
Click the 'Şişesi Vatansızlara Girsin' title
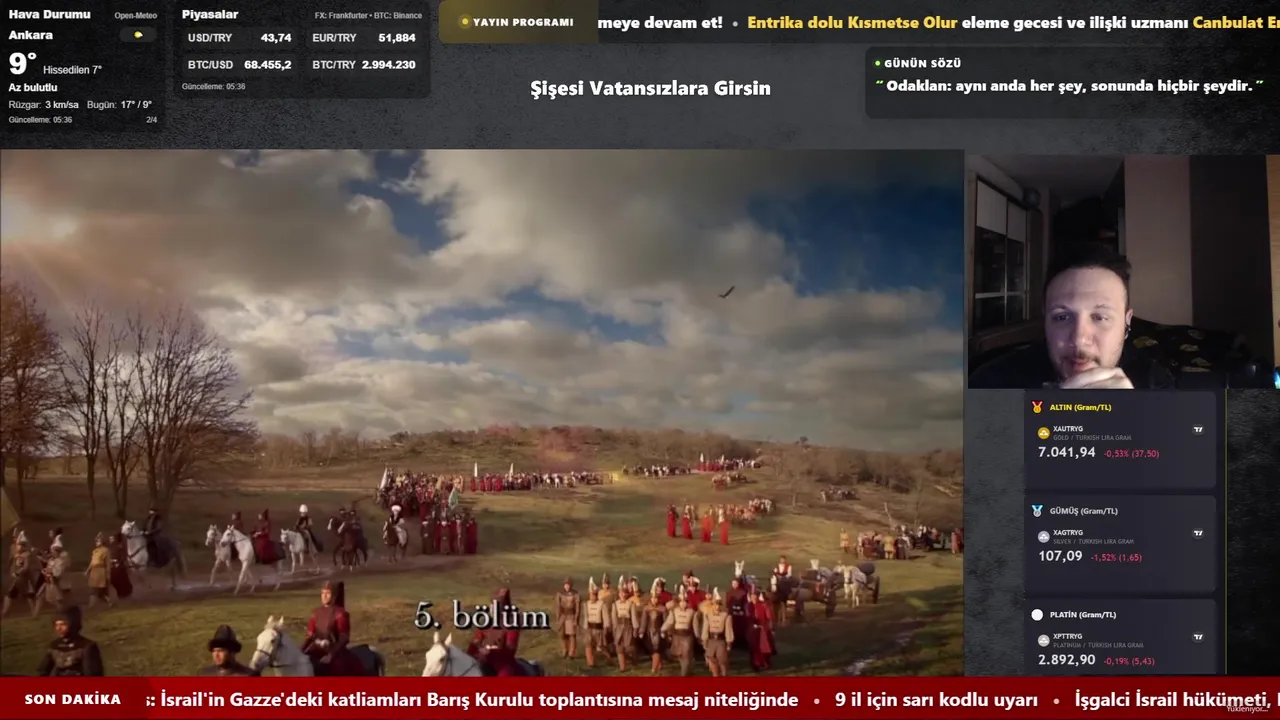click(x=650, y=88)
